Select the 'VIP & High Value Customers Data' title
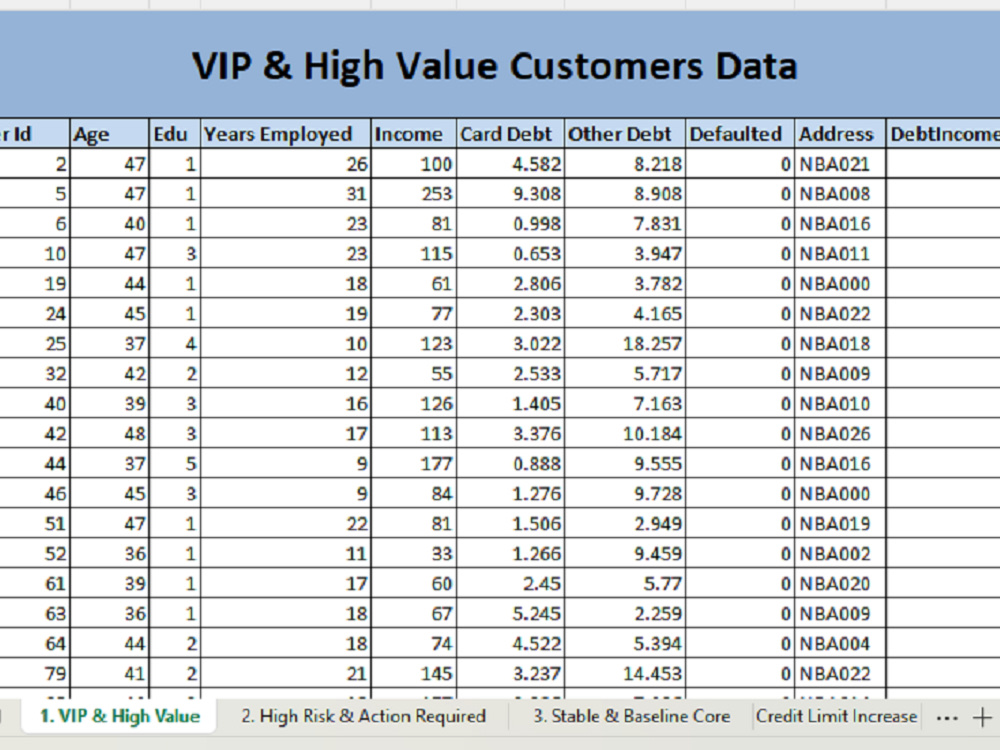Screen dimensions: 1000x750 click(x=494, y=65)
